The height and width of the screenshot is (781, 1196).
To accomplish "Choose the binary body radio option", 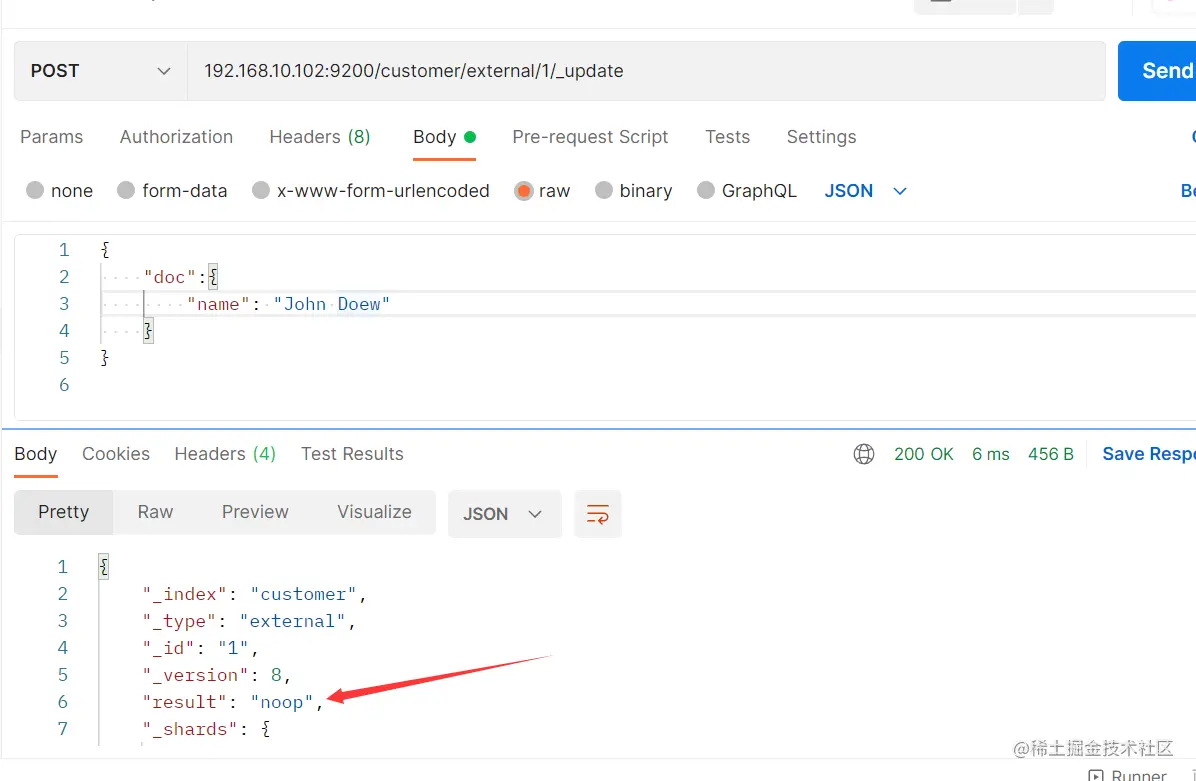I will tap(604, 191).
